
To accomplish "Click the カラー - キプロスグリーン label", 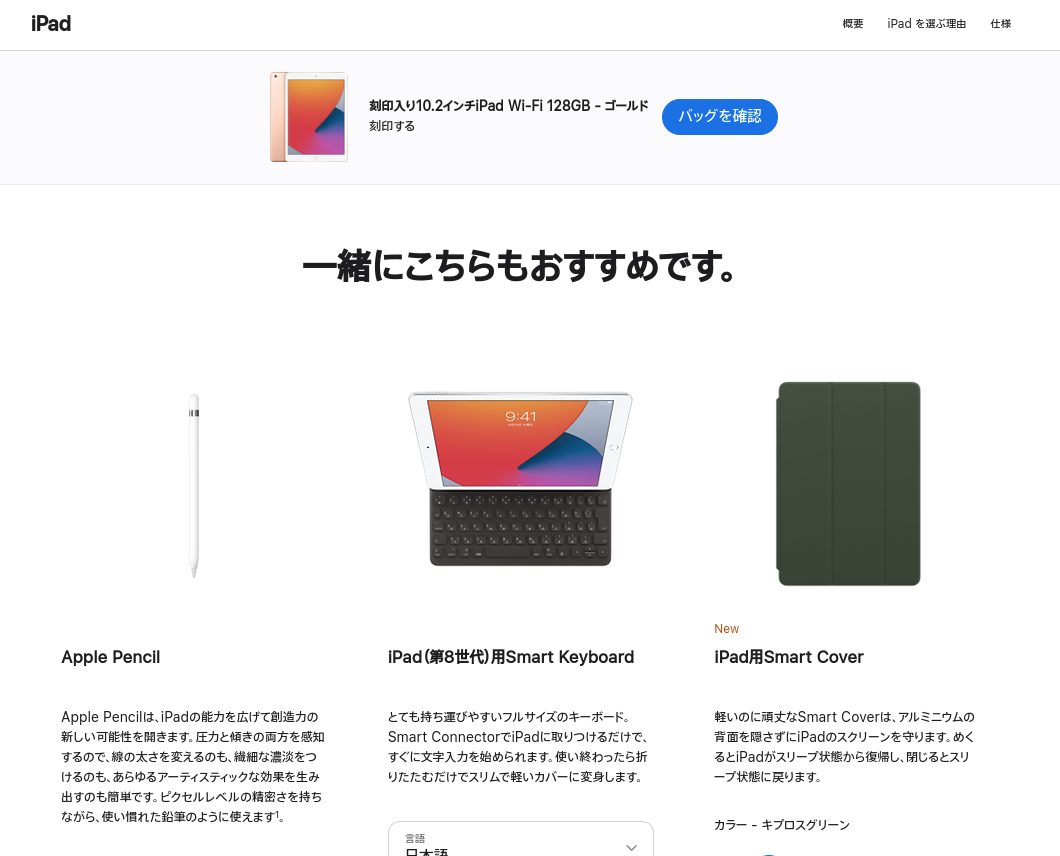I will pyautogui.click(x=781, y=825).
